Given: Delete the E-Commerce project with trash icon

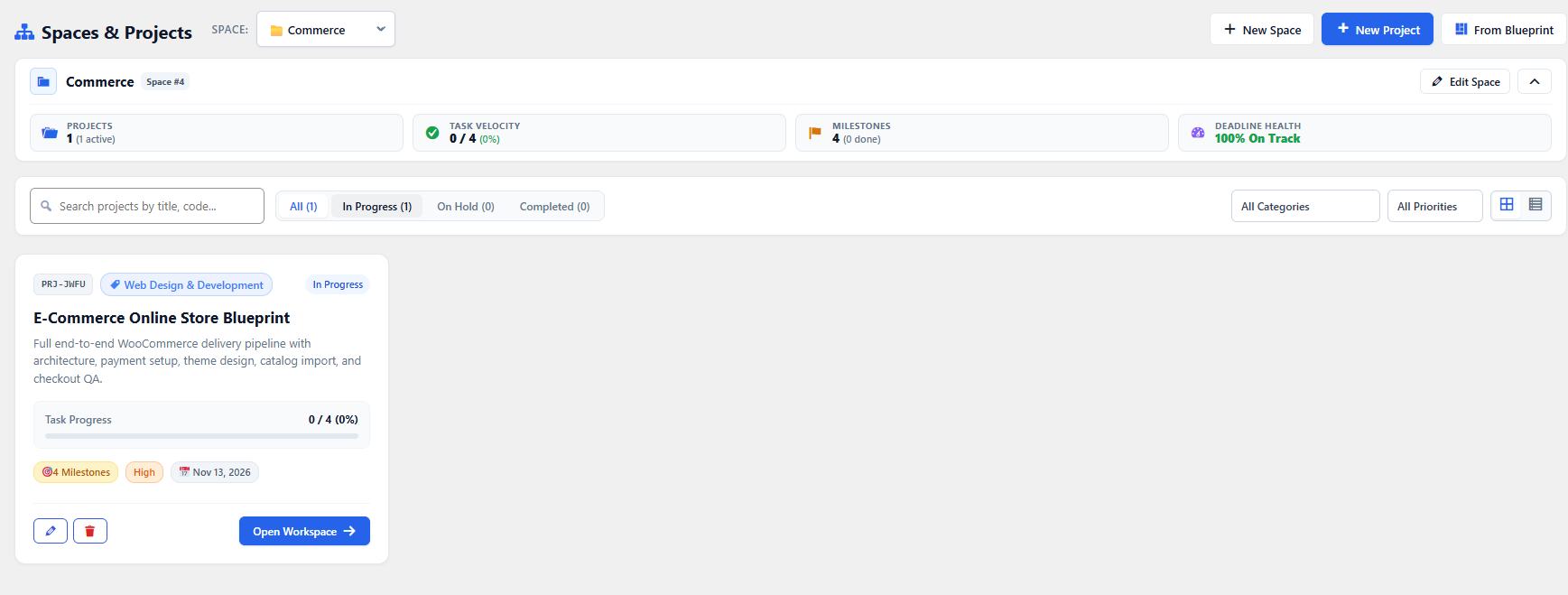Looking at the screenshot, I should point(90,531).
